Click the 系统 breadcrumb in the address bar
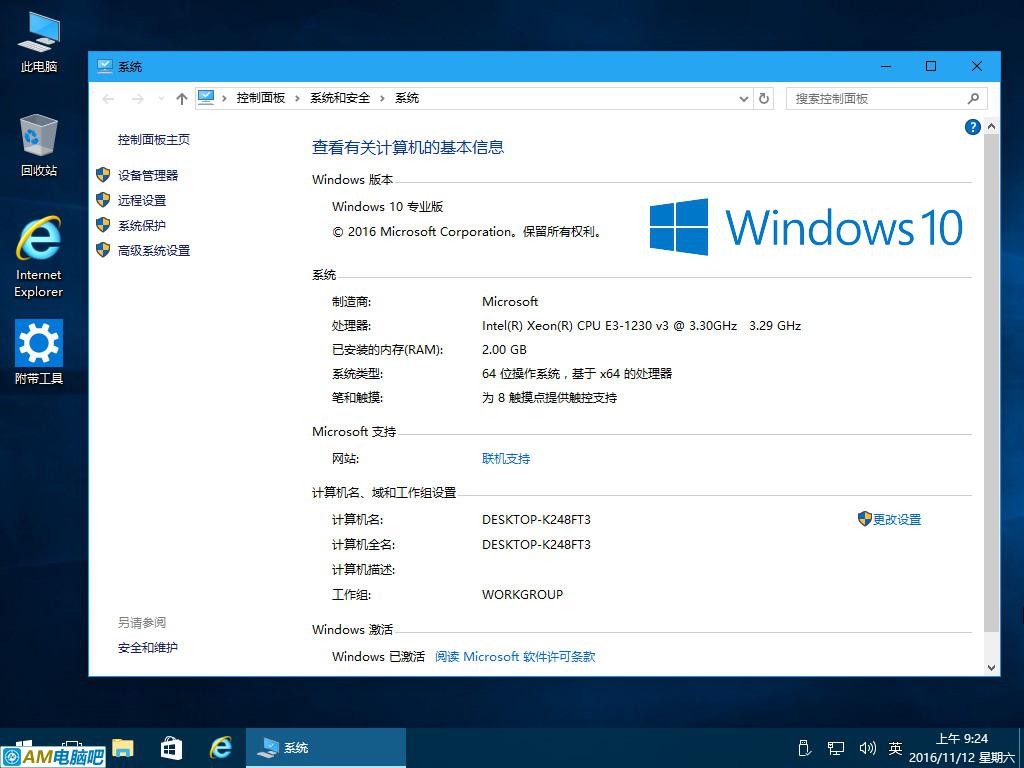Viewport: 1024px width, 768px height. [x=407, y=98]
